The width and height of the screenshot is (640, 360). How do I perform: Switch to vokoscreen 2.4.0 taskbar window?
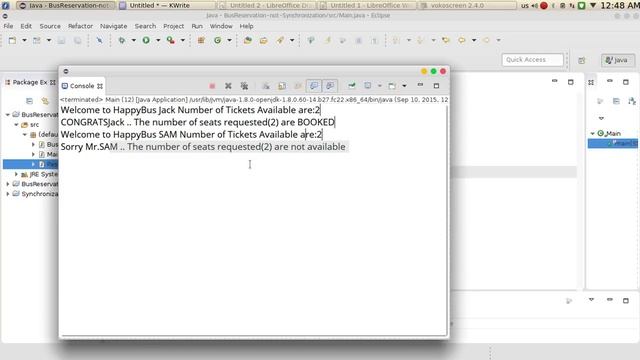(468, 5)
